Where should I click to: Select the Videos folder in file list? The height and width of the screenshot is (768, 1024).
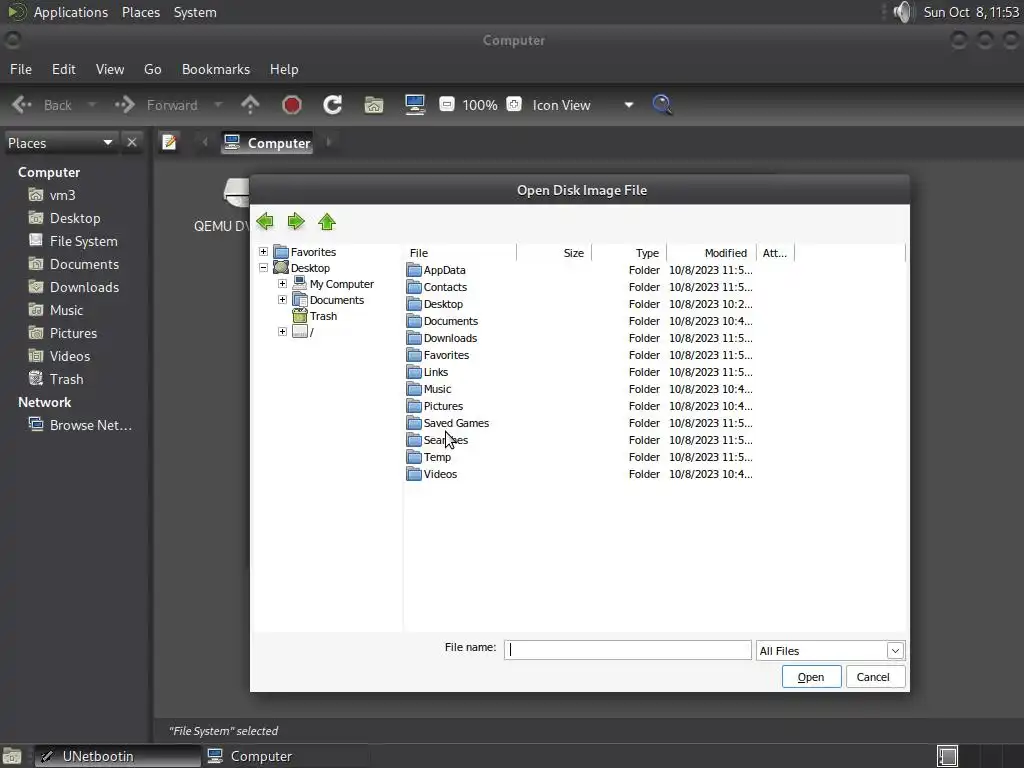(x=432, y=473)
